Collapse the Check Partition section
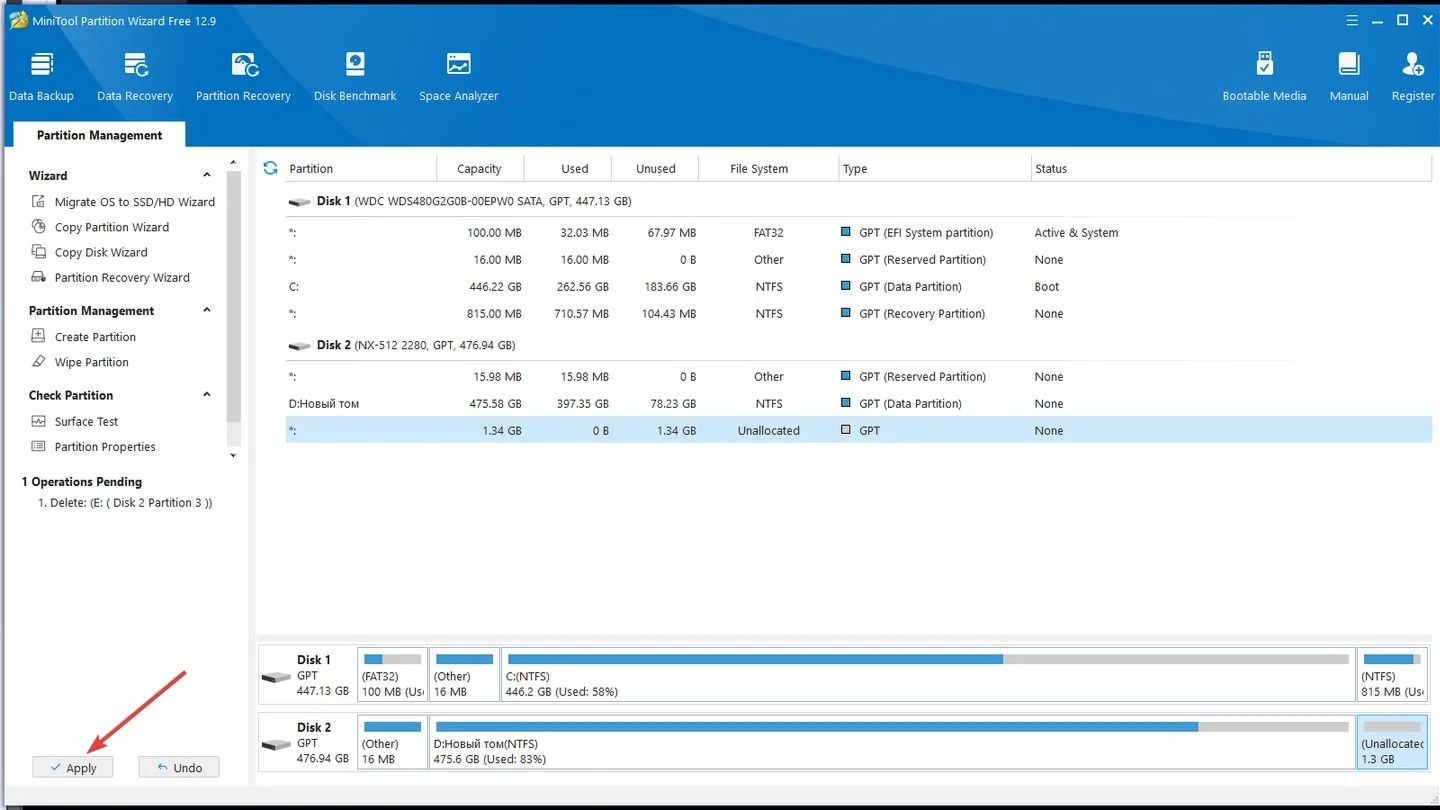The image size is (1440, 810). click(x=207, y=395)
